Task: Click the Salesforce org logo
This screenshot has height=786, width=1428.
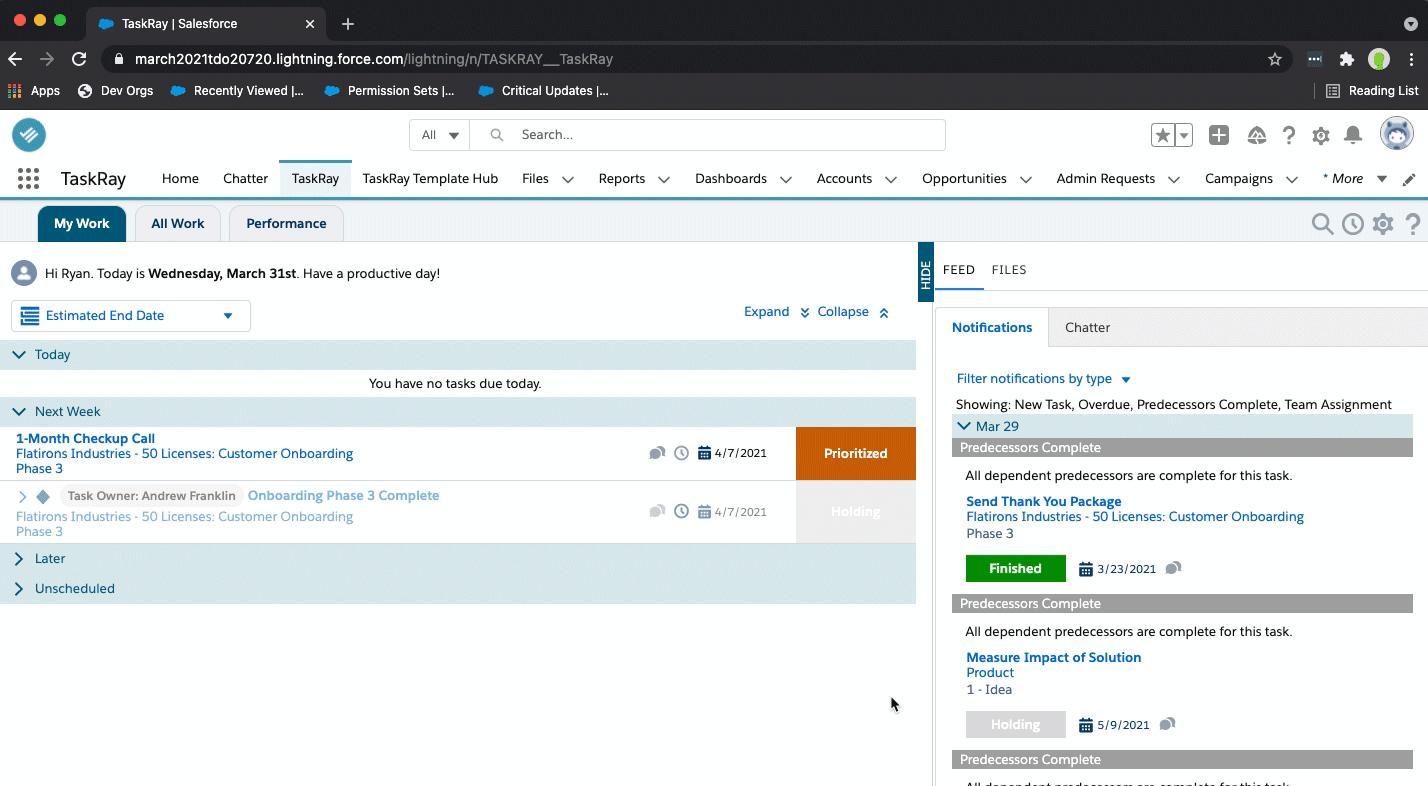Action: tap(29, 135)
